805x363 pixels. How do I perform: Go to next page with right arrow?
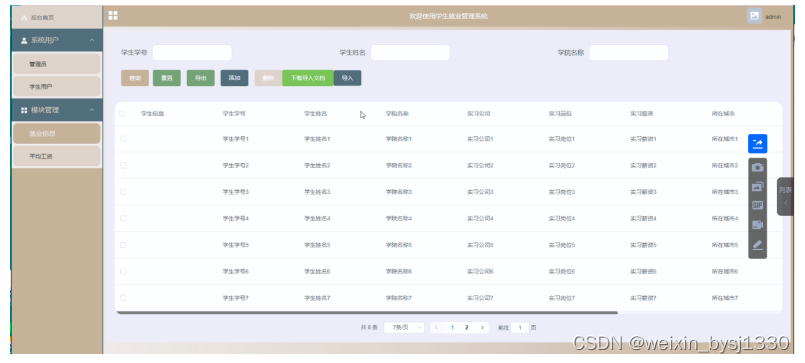482,327
